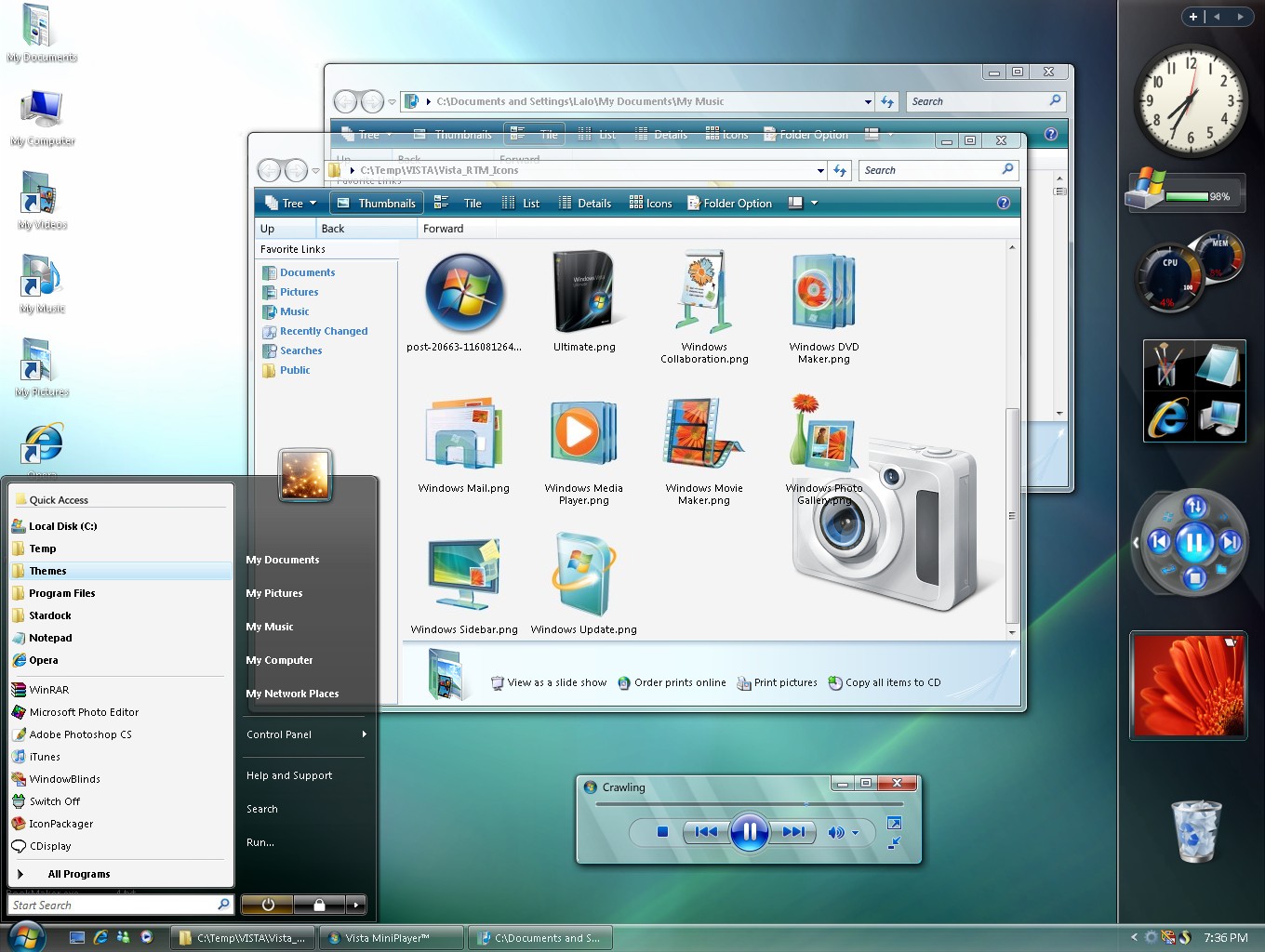
Task: Click All Programs in the Start menu
Action: [80, 874]
